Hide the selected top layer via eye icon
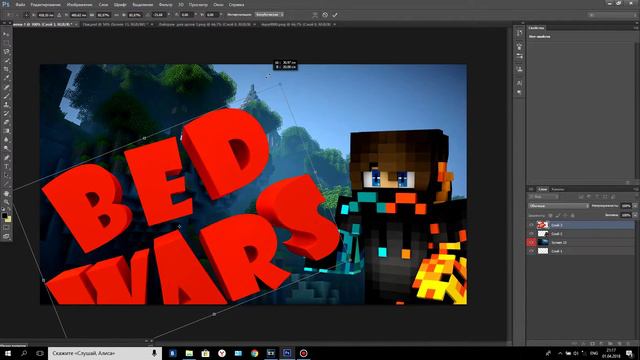 coord(531,225)
